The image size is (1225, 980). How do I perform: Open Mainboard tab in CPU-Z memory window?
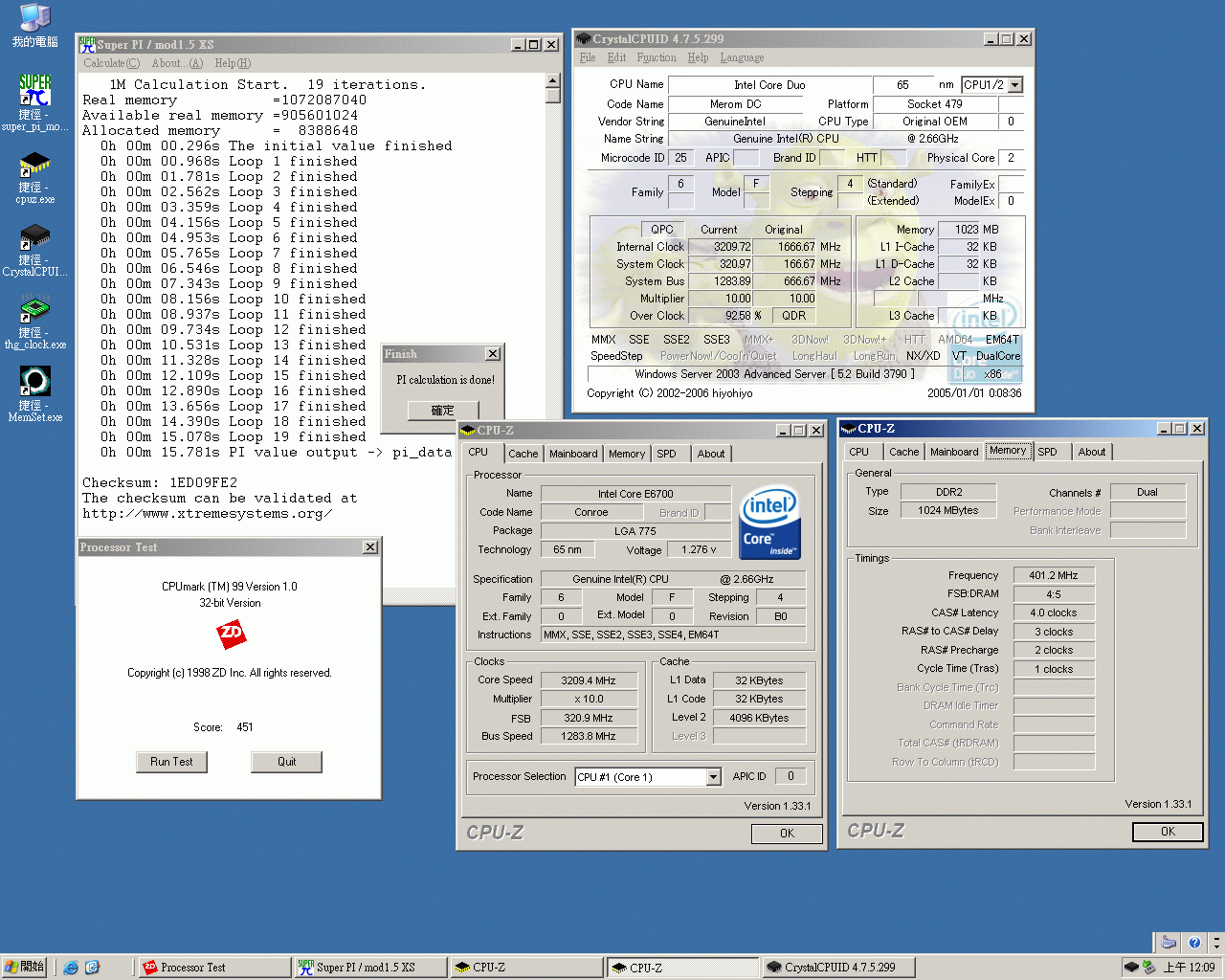click(x=954, y=452)
